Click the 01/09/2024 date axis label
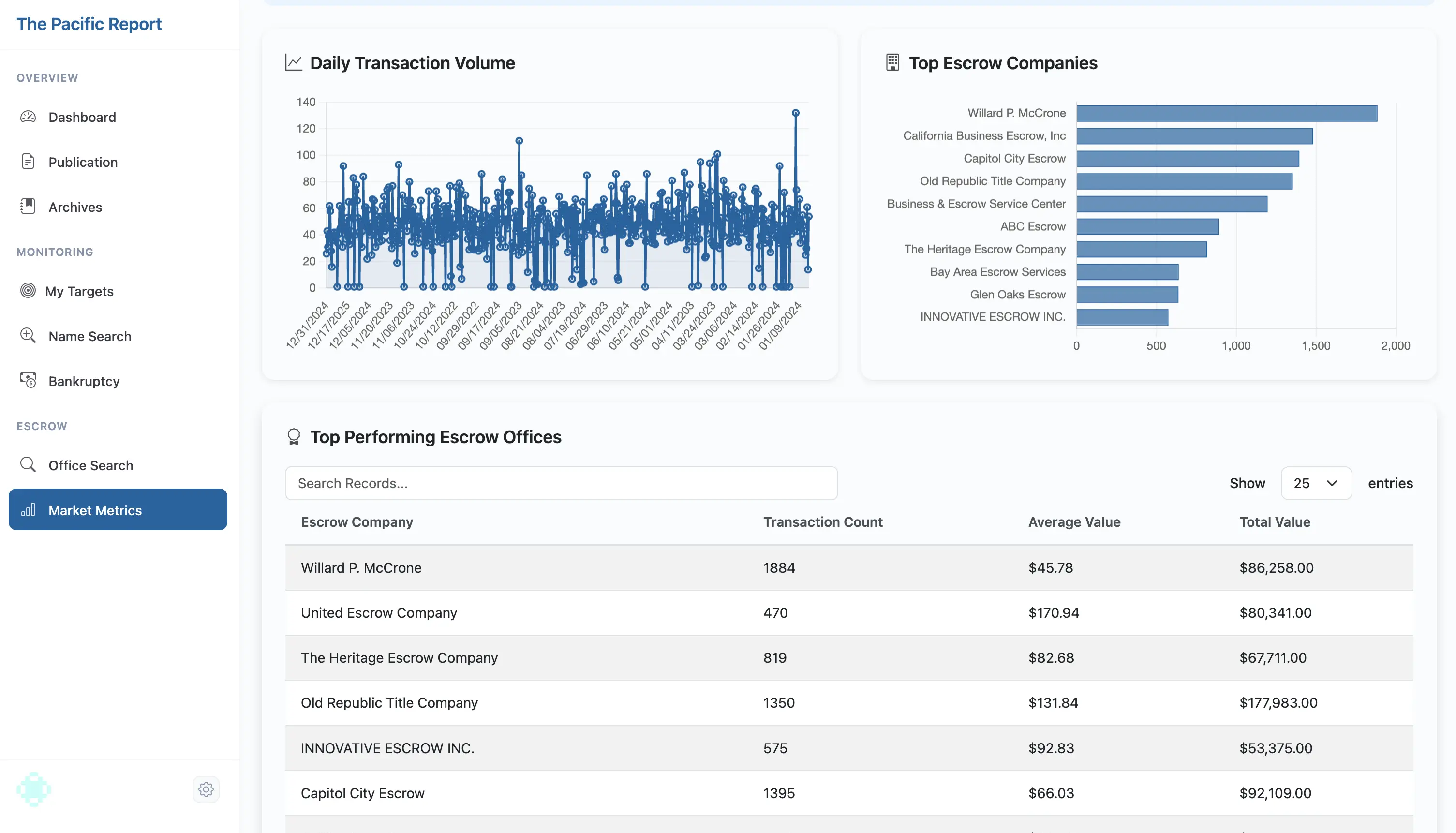1456x833 pixels. coord(780,326)
